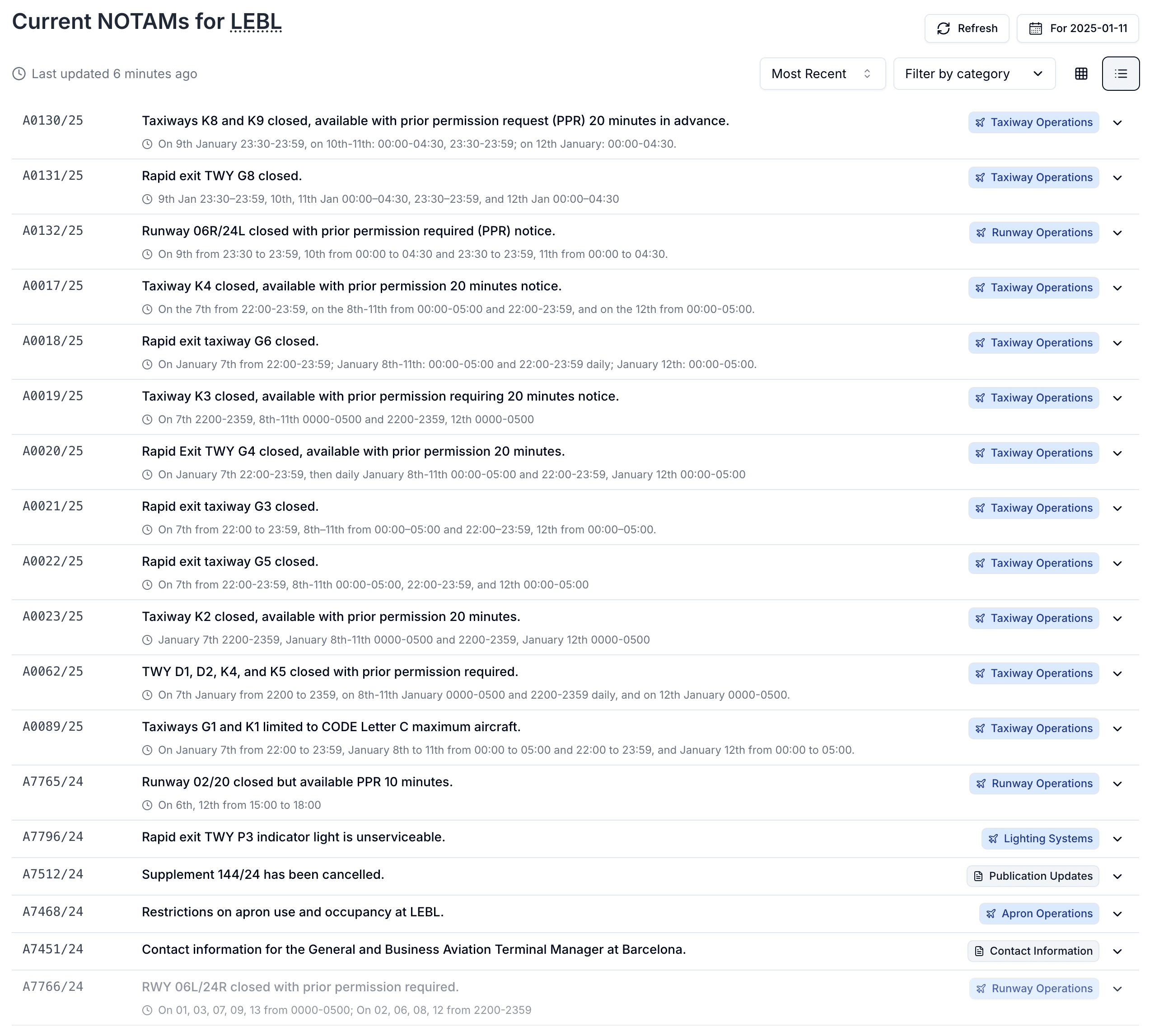
Task: Click the Refresh button
Action: pyautogui.click(x=966, y=28)
